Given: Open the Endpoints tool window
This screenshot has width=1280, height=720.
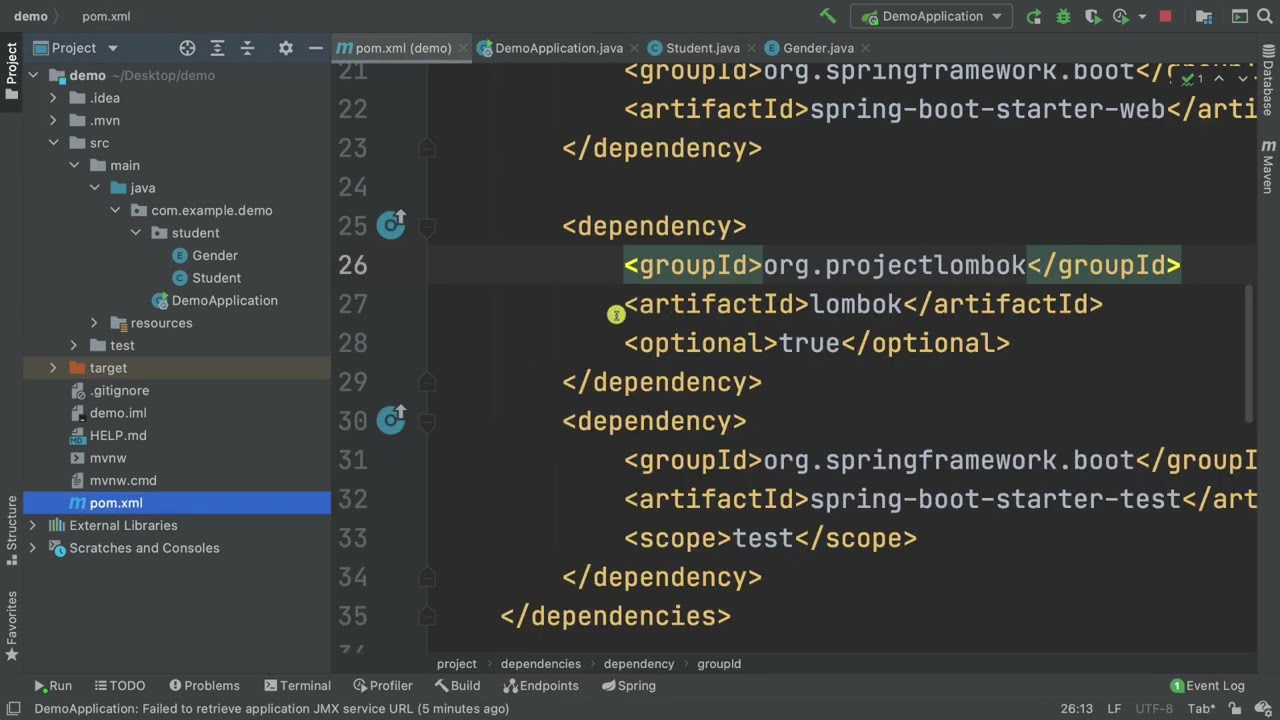Looking at the screenshot, I should click(540, 686).
